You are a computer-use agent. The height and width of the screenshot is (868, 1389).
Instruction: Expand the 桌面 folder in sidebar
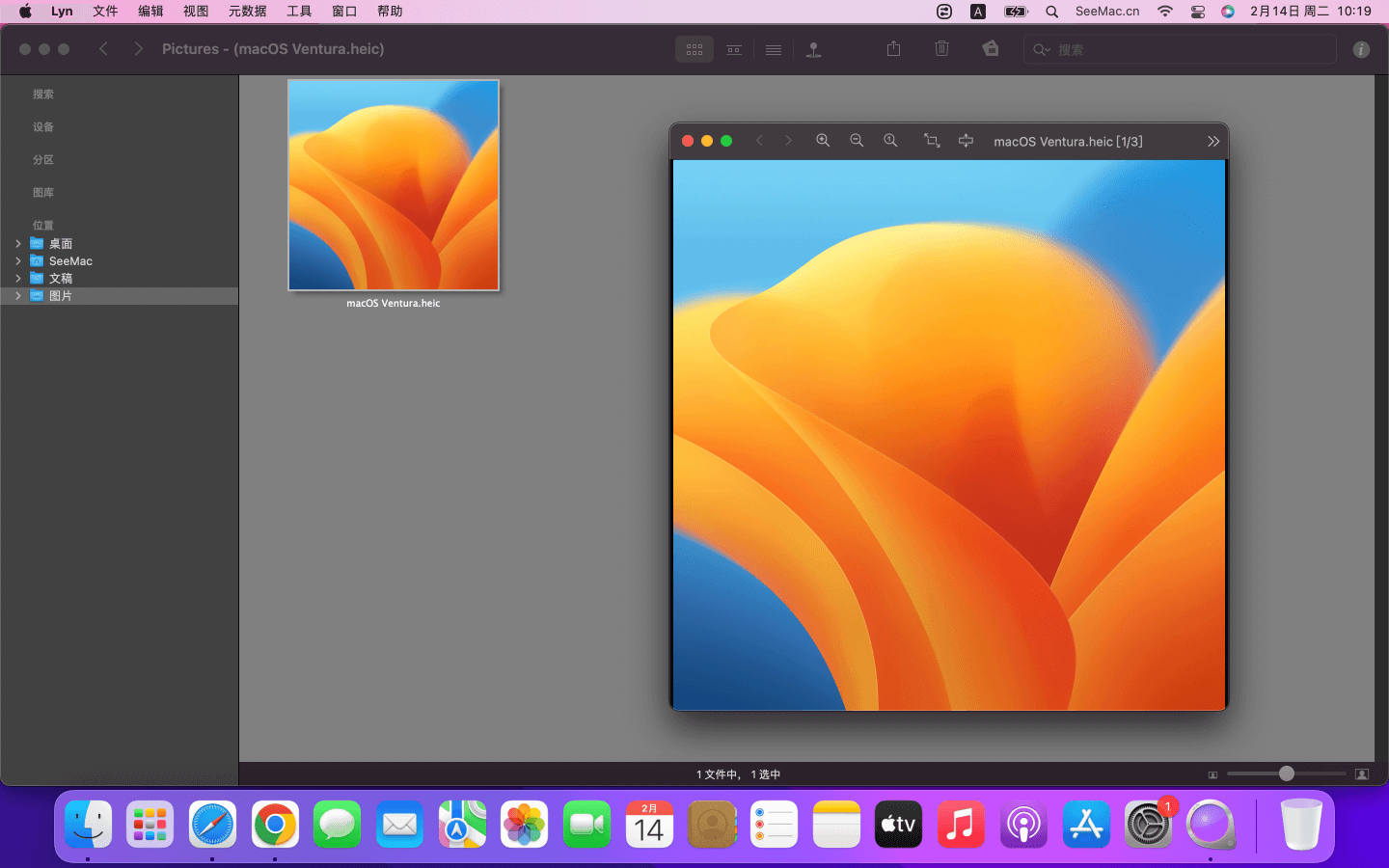tap(18, 244)
